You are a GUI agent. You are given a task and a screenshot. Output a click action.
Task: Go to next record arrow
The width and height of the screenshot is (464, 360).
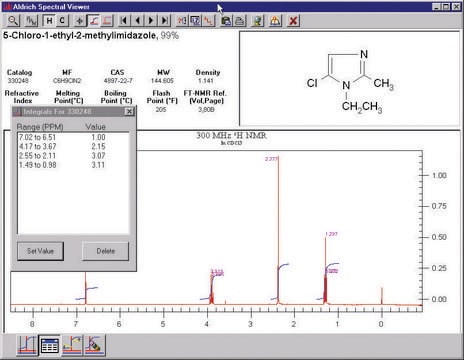coord(151,21)
